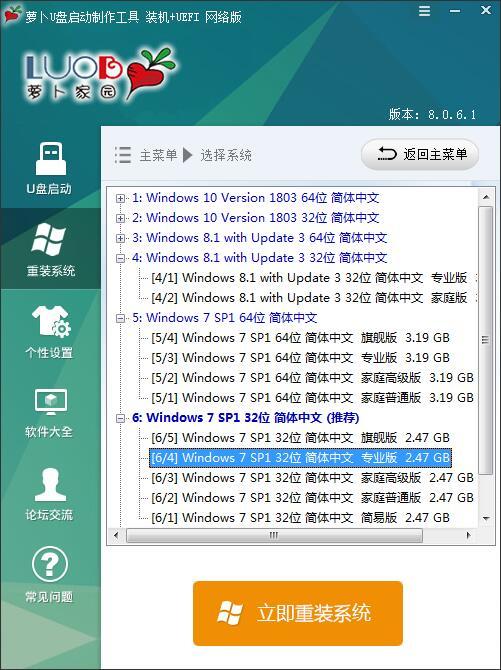Select [4/2] Windows 8.1 32位 家庭版
The image size is (501, 670).
pos(313,298)
